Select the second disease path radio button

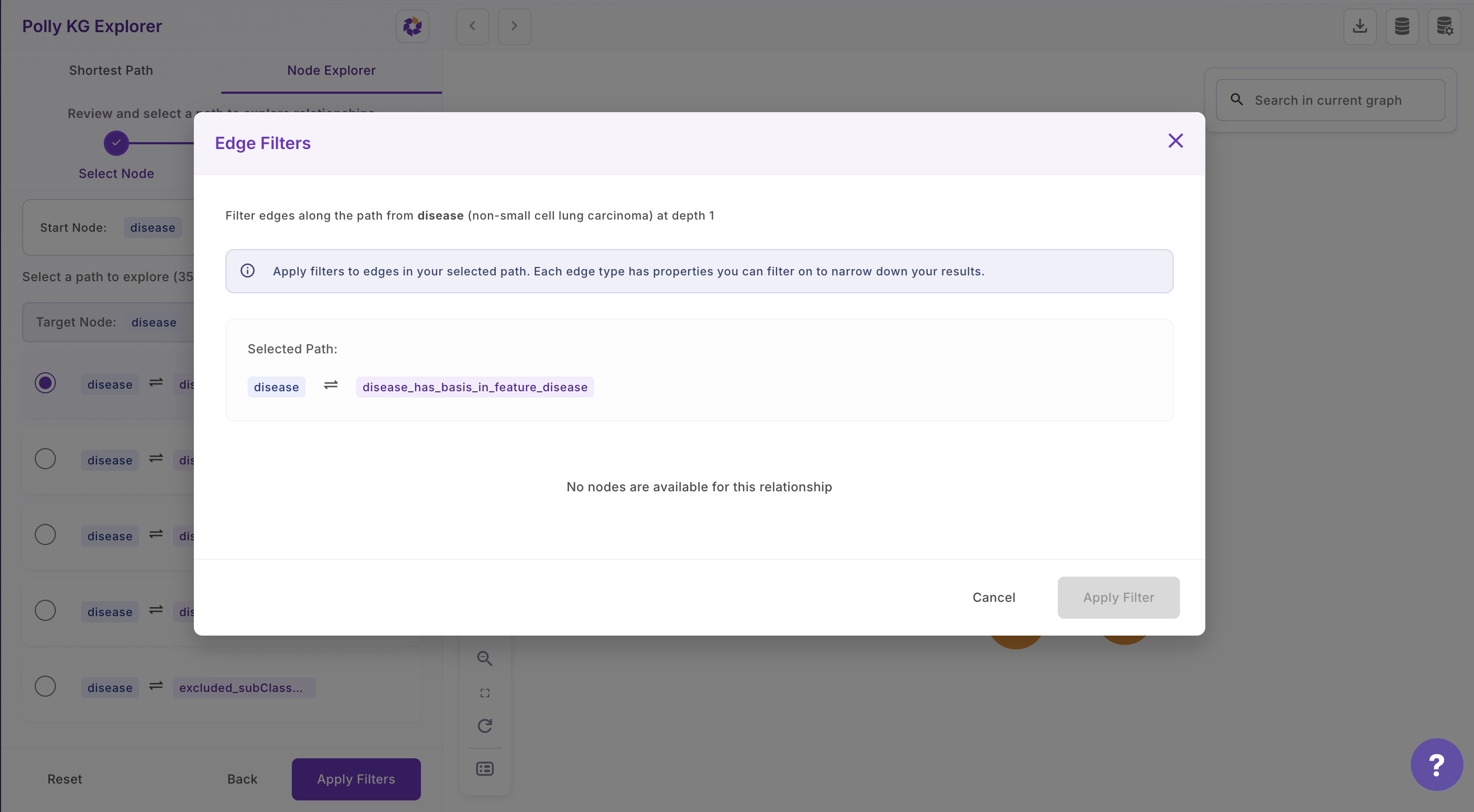(45, 459)
